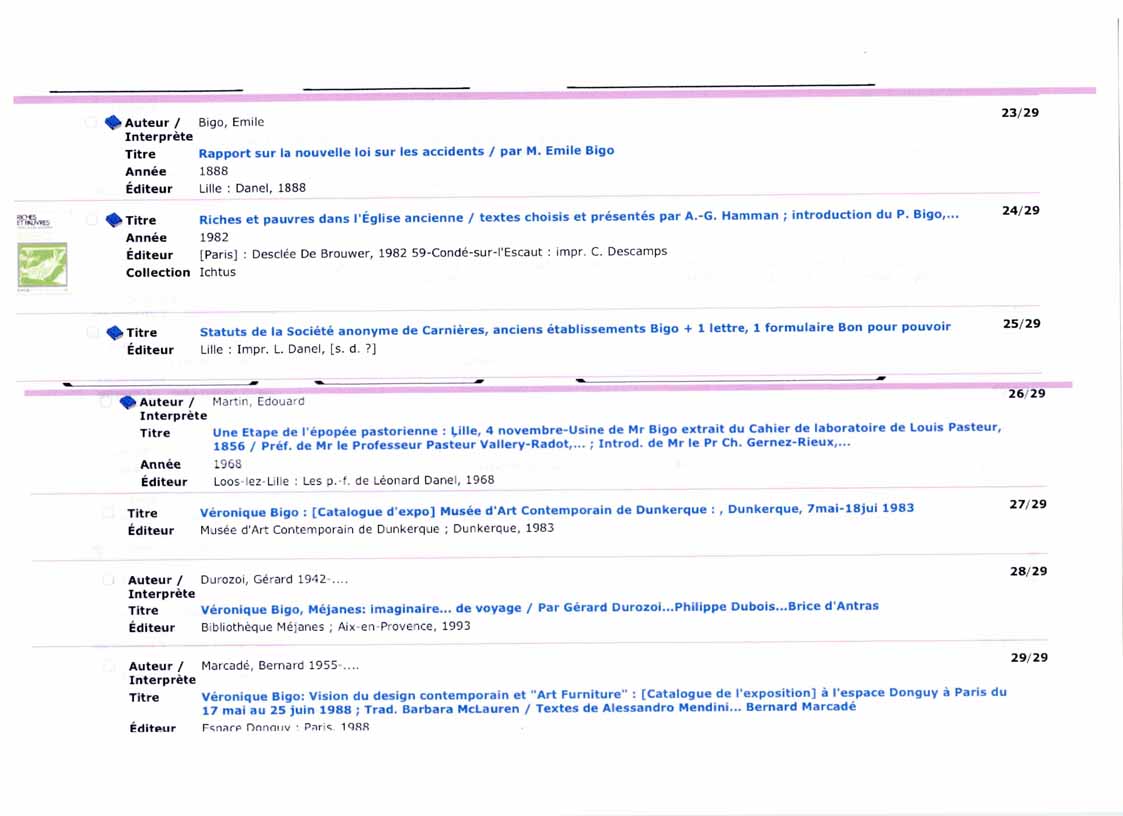1123x816 pixels.
Task: Click author name Martin, Edouard
Action: (258, 401)
